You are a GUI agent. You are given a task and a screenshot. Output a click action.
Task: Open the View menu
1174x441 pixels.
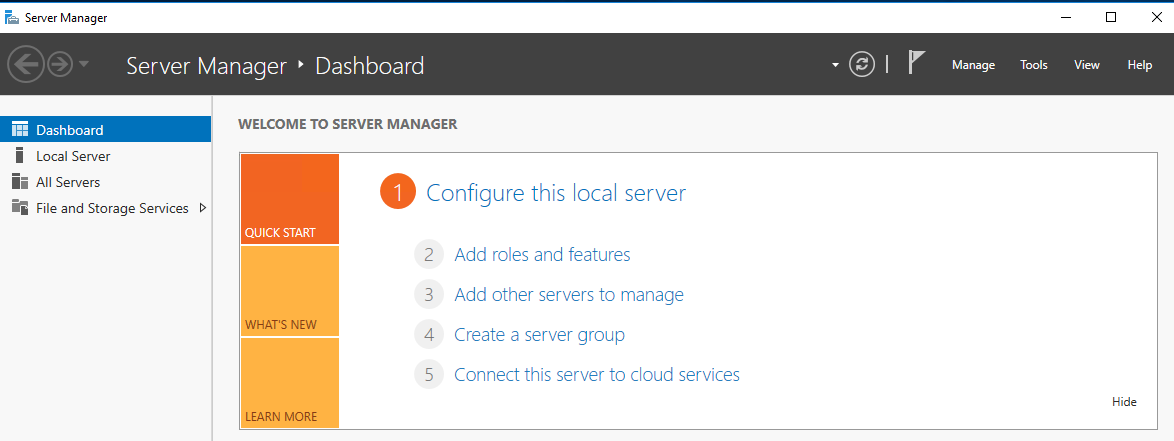click(x=1086, y=65)
